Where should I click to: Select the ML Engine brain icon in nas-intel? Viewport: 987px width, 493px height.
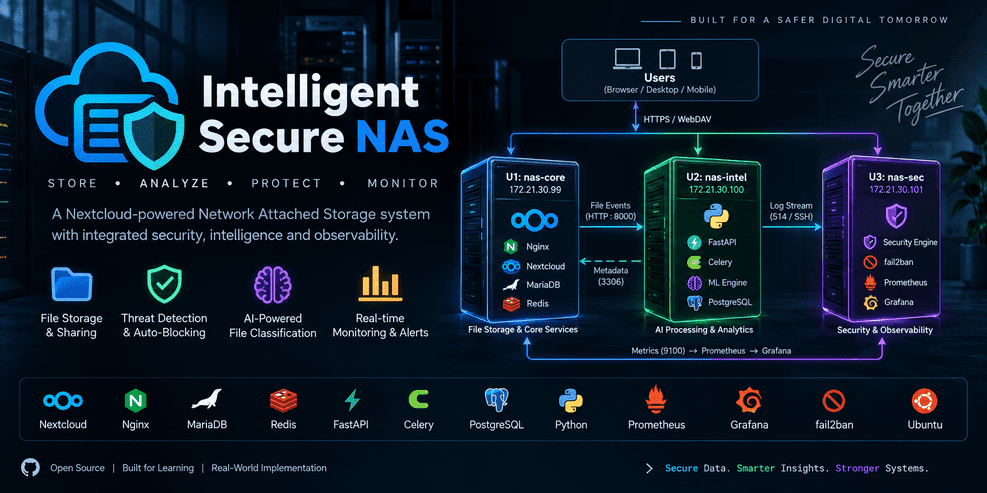point(695,282)
